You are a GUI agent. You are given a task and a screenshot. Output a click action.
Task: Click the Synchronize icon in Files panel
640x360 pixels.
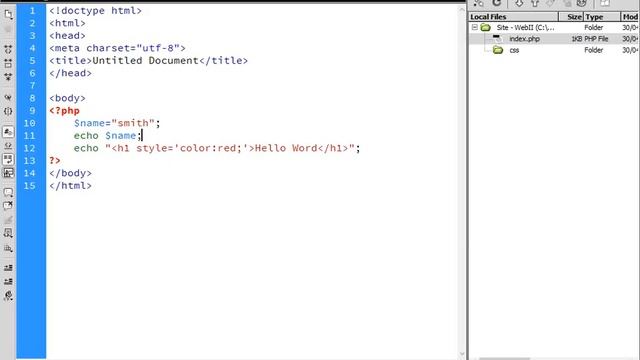click(x=582, y=3)
